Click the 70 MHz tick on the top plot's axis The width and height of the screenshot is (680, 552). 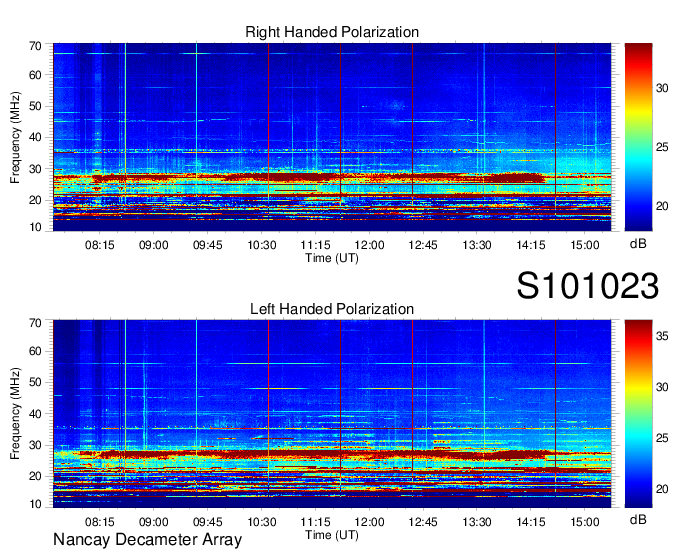coord(35,46)
